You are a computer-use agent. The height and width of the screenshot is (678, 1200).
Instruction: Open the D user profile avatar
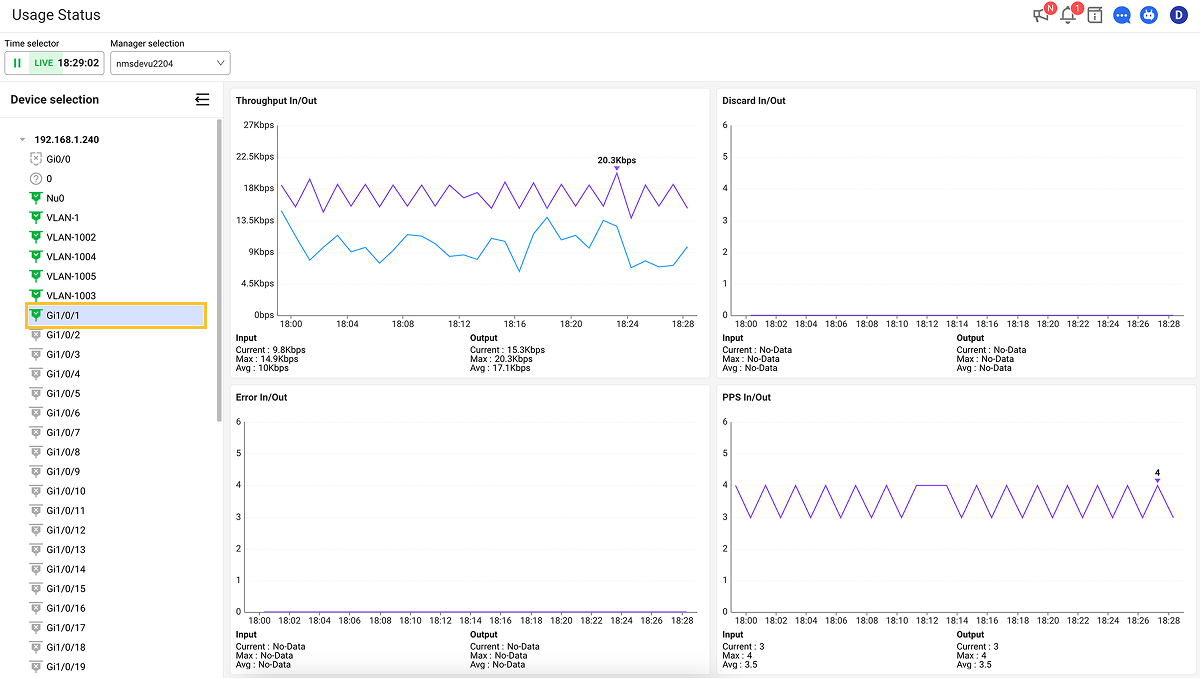click(1177, 15)
